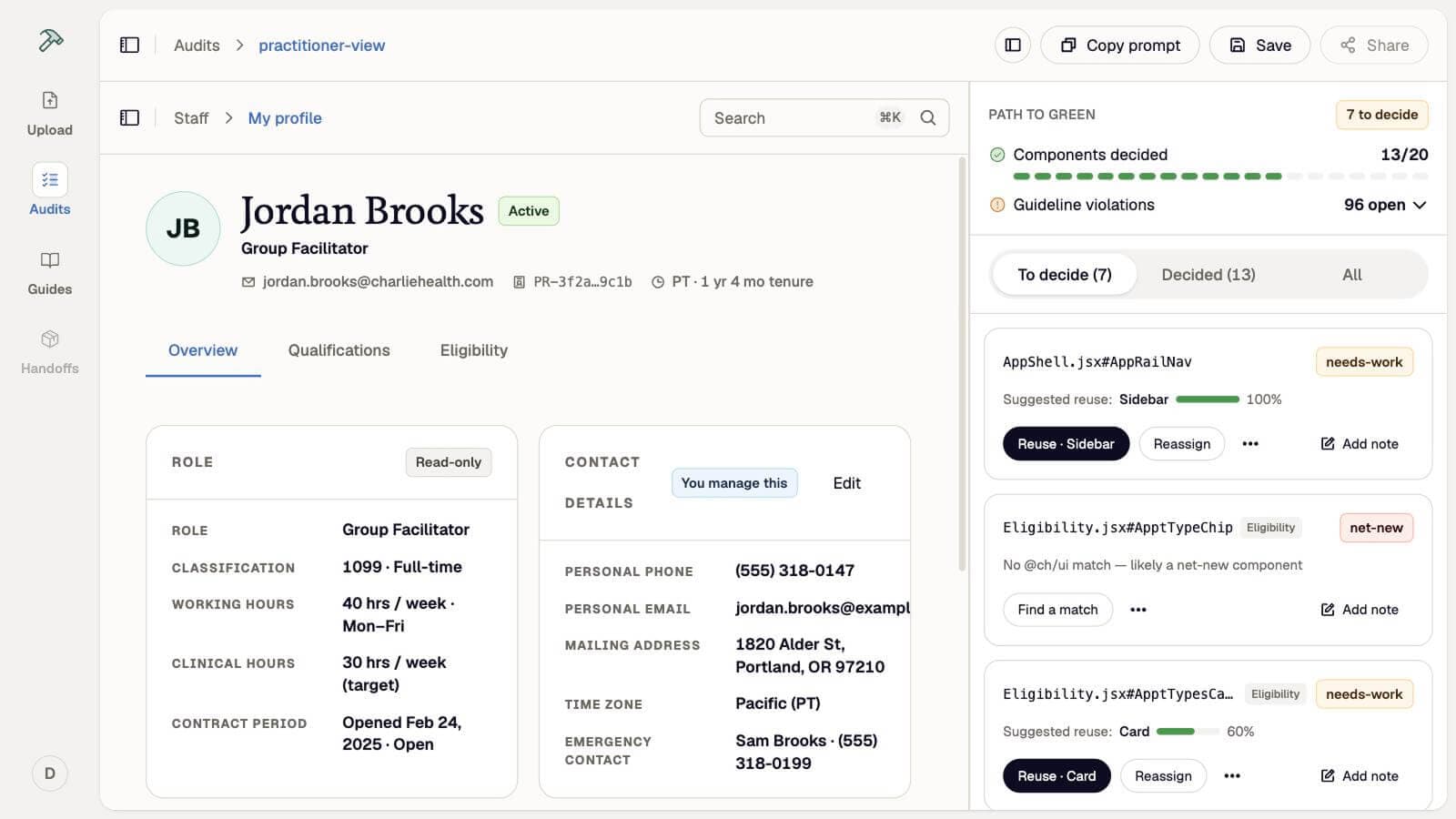Viewport: 1456px width, 819px height.
Task: Click the net-new tag
Action: [x=1376, y=528]
